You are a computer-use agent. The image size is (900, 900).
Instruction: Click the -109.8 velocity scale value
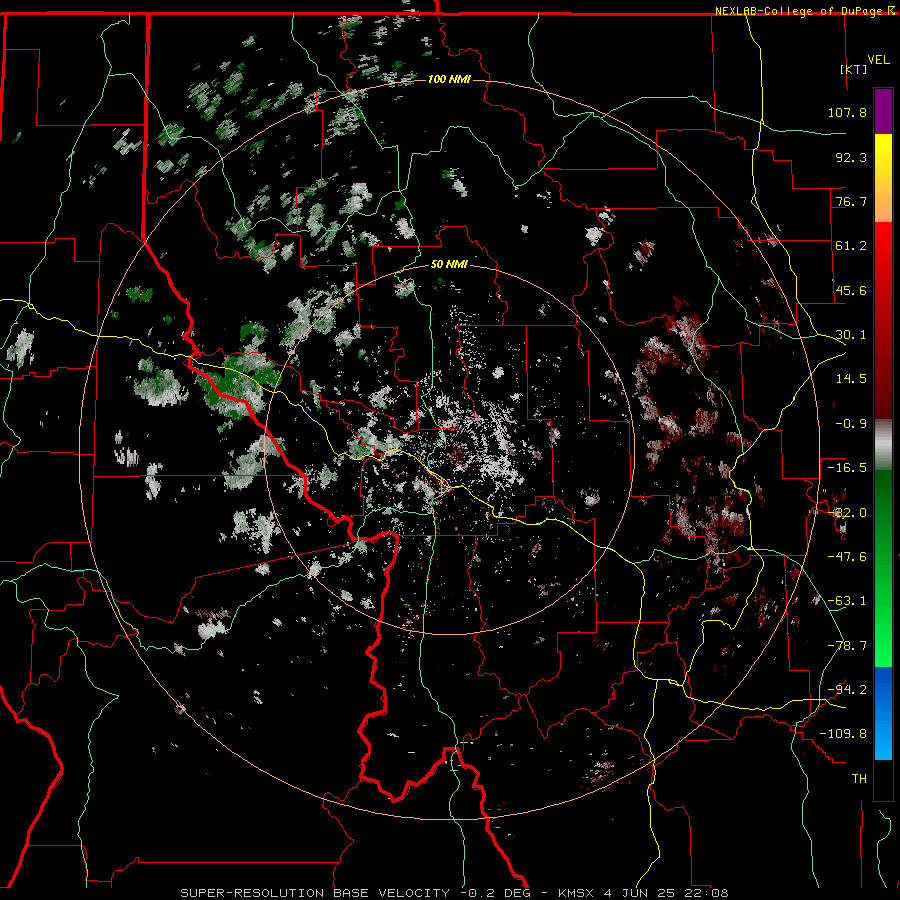point(843,734)
